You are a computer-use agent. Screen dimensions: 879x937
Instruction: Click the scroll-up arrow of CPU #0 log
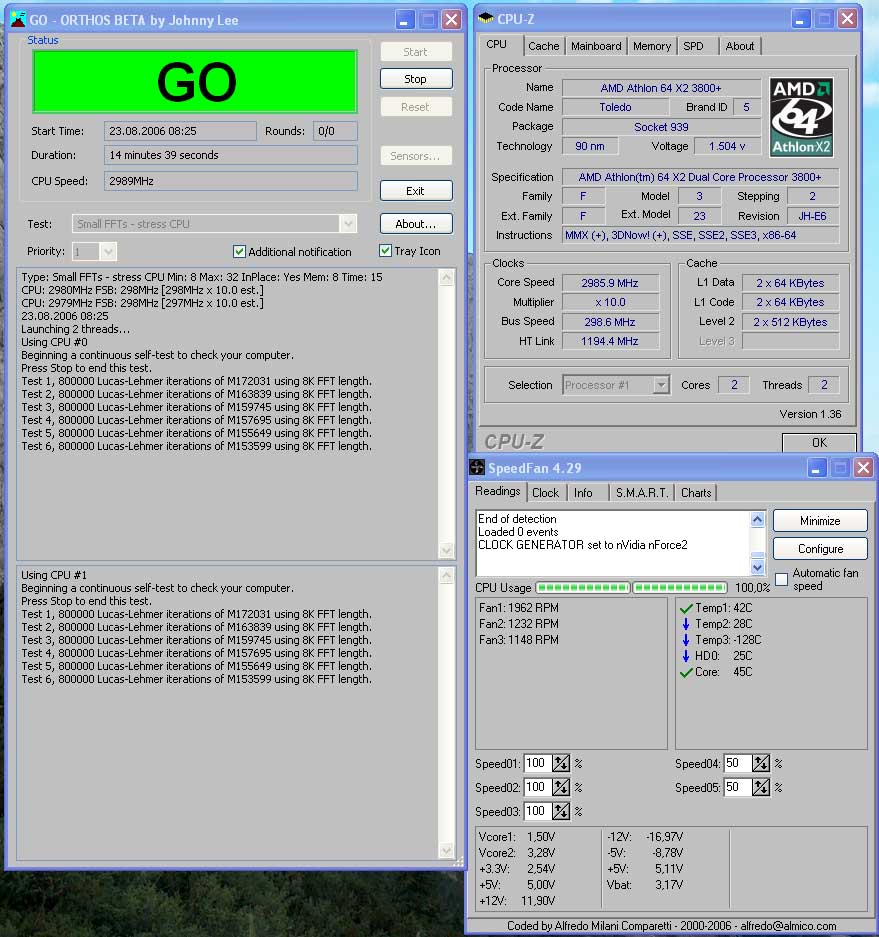click(446, 277)
